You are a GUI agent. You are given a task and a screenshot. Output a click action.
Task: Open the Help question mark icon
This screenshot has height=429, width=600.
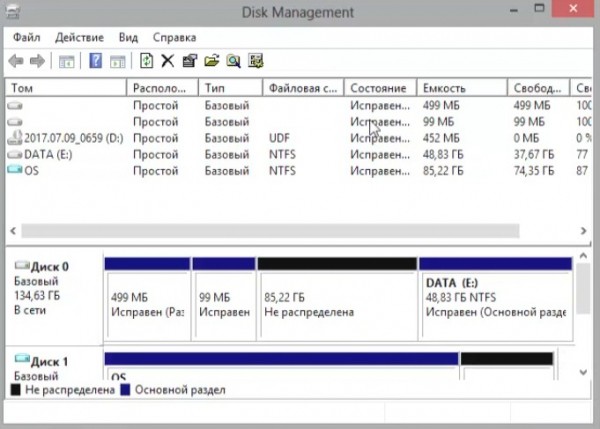point(95,61)
